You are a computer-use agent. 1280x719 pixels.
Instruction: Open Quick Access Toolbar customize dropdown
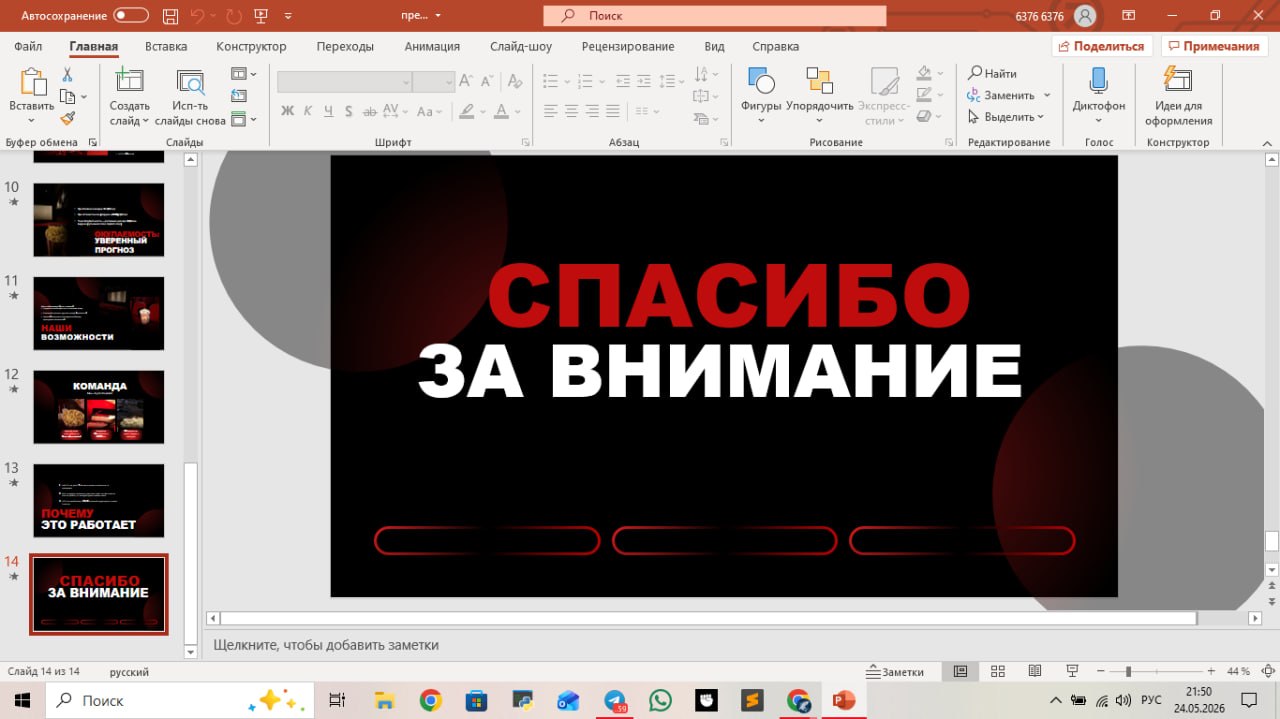tap(289, 15)
